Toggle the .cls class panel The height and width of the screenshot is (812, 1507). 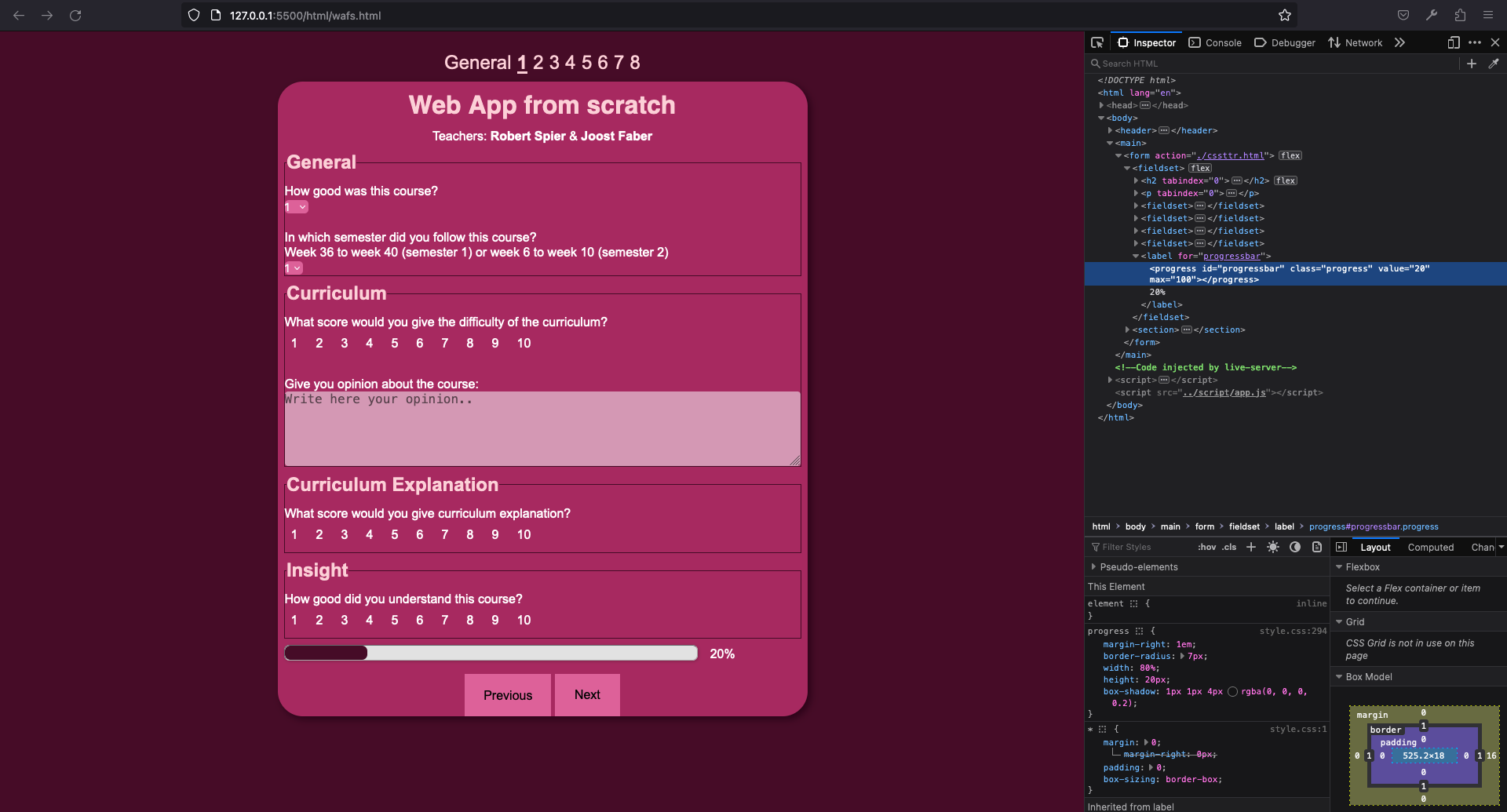[1229, 547]
